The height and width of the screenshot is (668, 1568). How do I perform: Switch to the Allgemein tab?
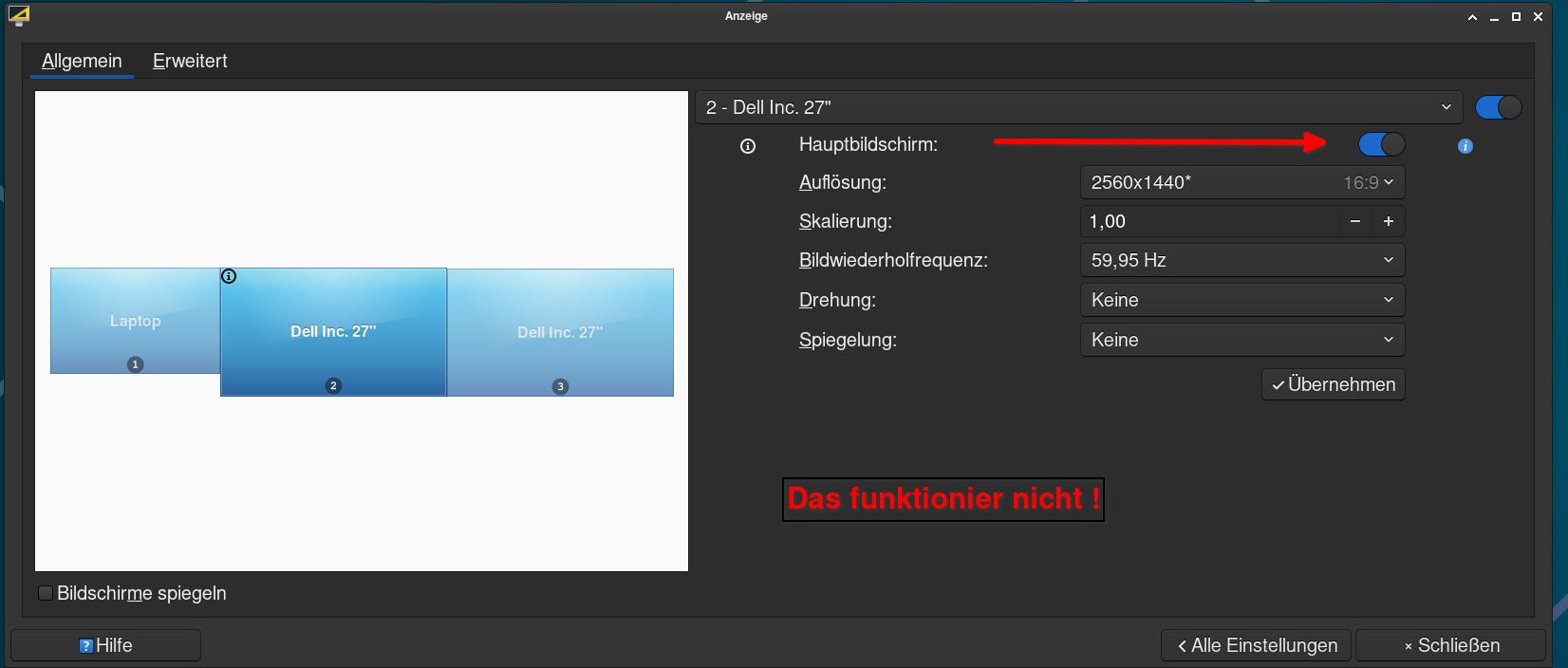click(x=82, y=61)
